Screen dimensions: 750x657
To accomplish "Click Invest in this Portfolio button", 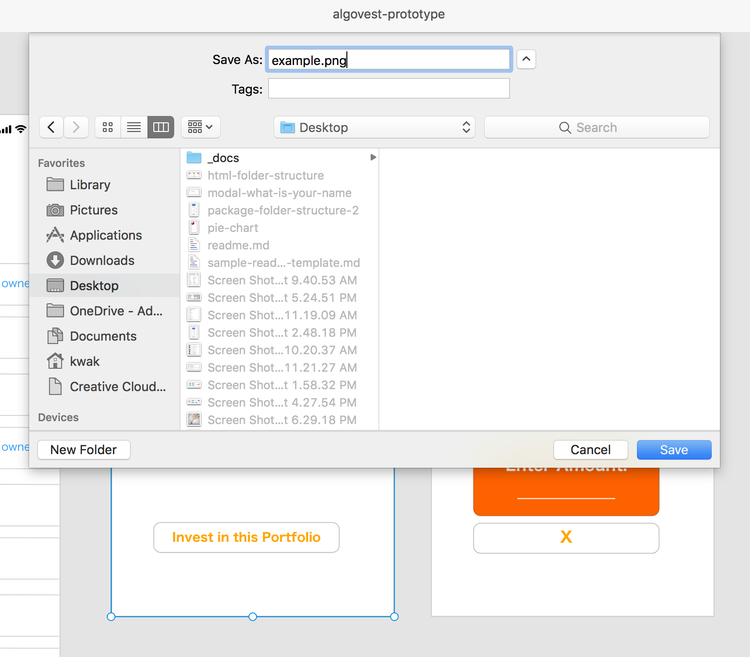I will [x=246, y=537].
